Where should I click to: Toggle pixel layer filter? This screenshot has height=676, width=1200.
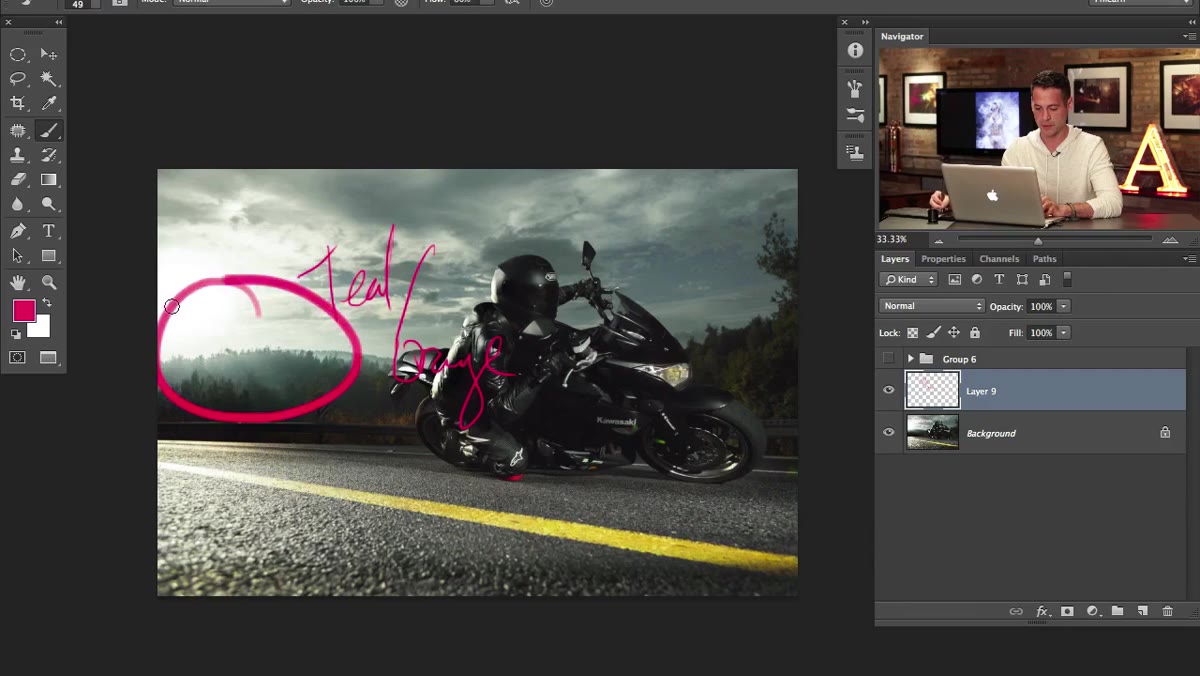point(954,280)
